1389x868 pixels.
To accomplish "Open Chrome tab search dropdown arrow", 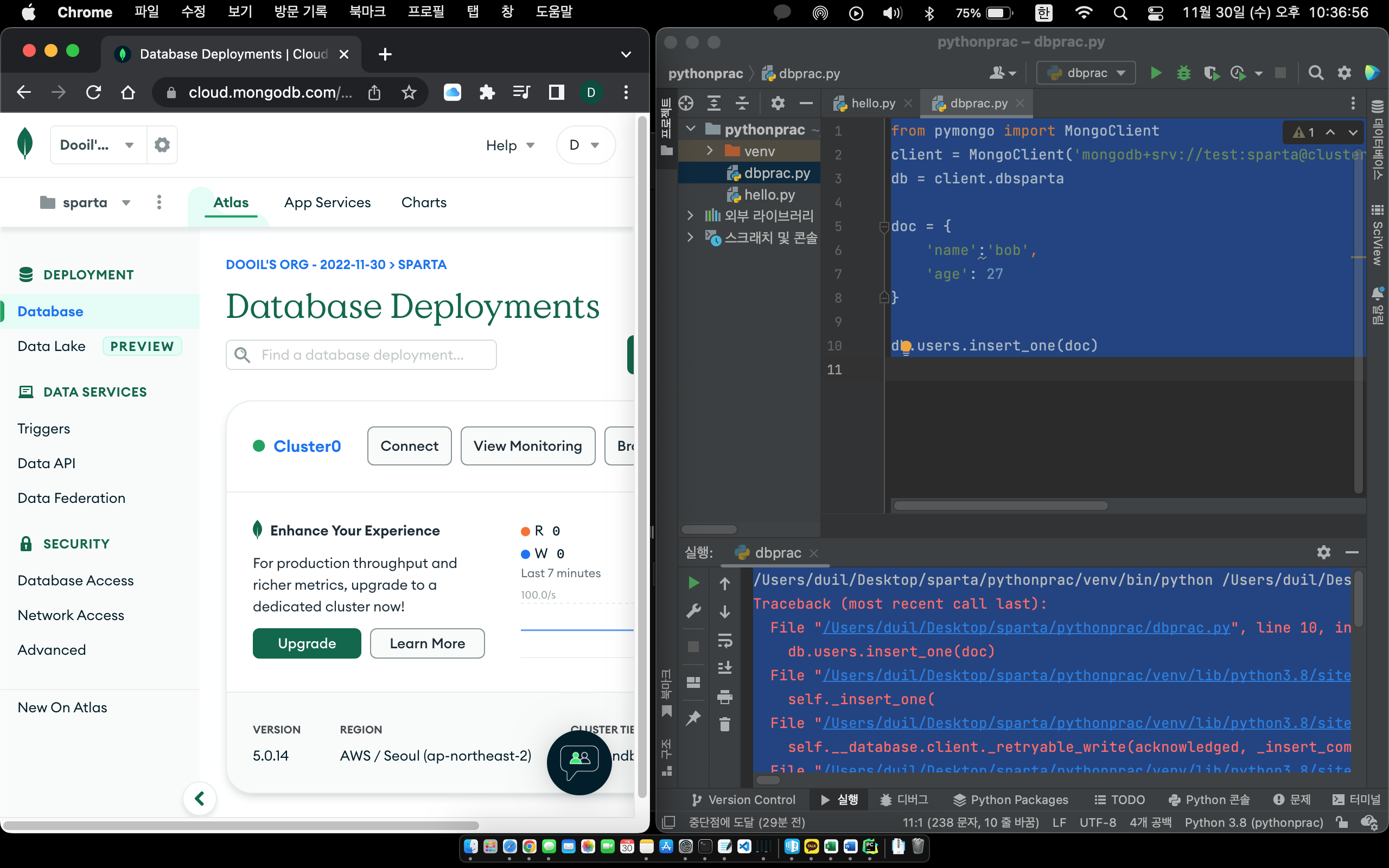I will (x=626, y=54).
